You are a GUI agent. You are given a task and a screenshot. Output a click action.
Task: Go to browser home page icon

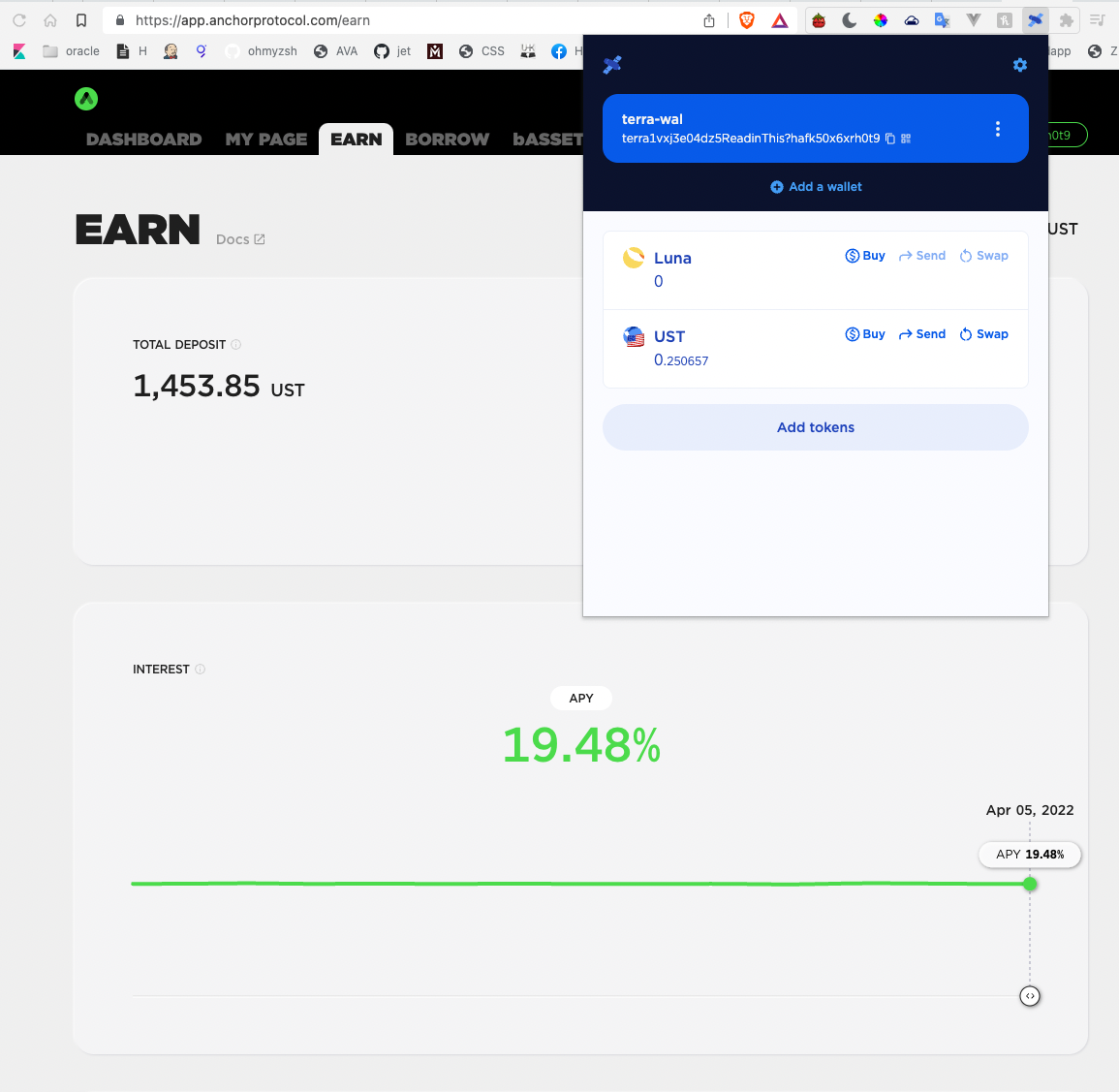(x=50, y=20)
